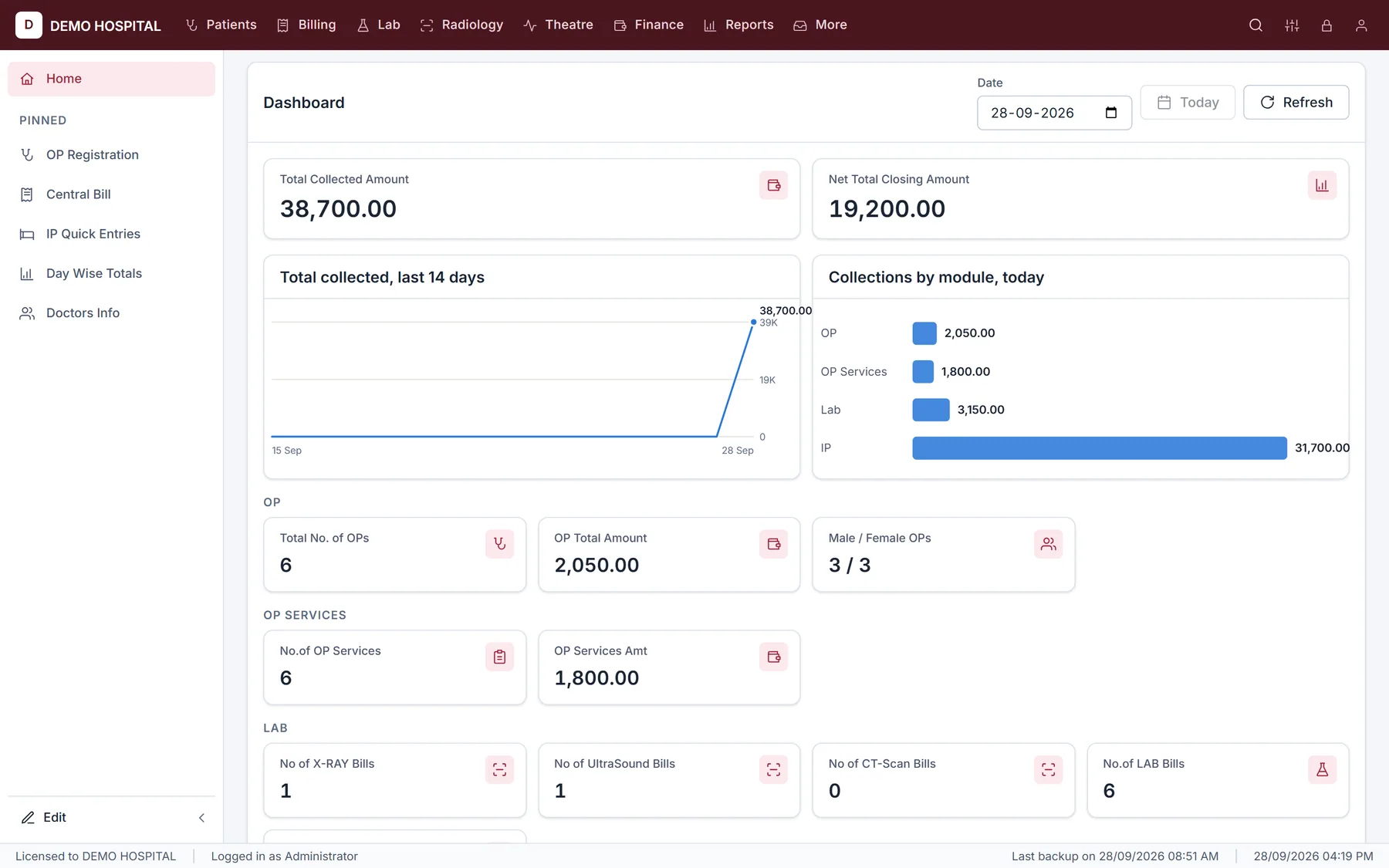The height and width of the screenshot is (868, 1389).
Task: Open Doctors Info pinned item
Action: [111, 312]
